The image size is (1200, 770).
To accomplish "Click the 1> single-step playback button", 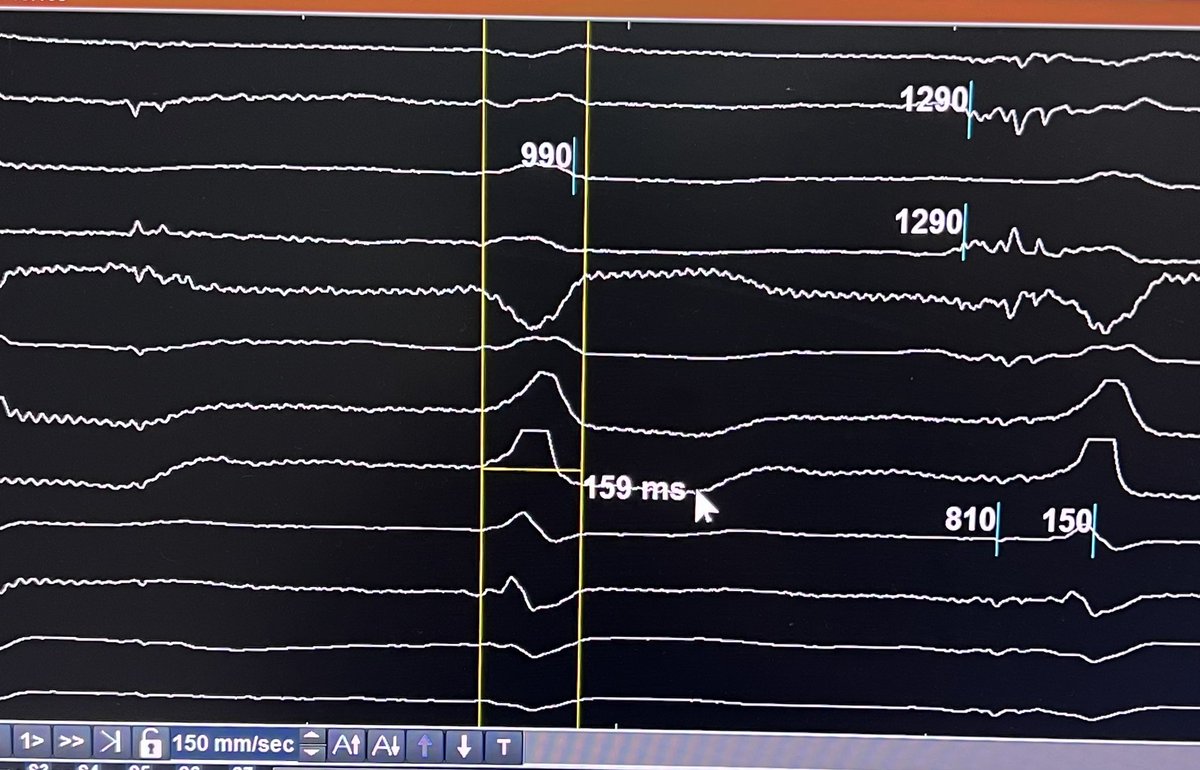I will coord(33,743).
